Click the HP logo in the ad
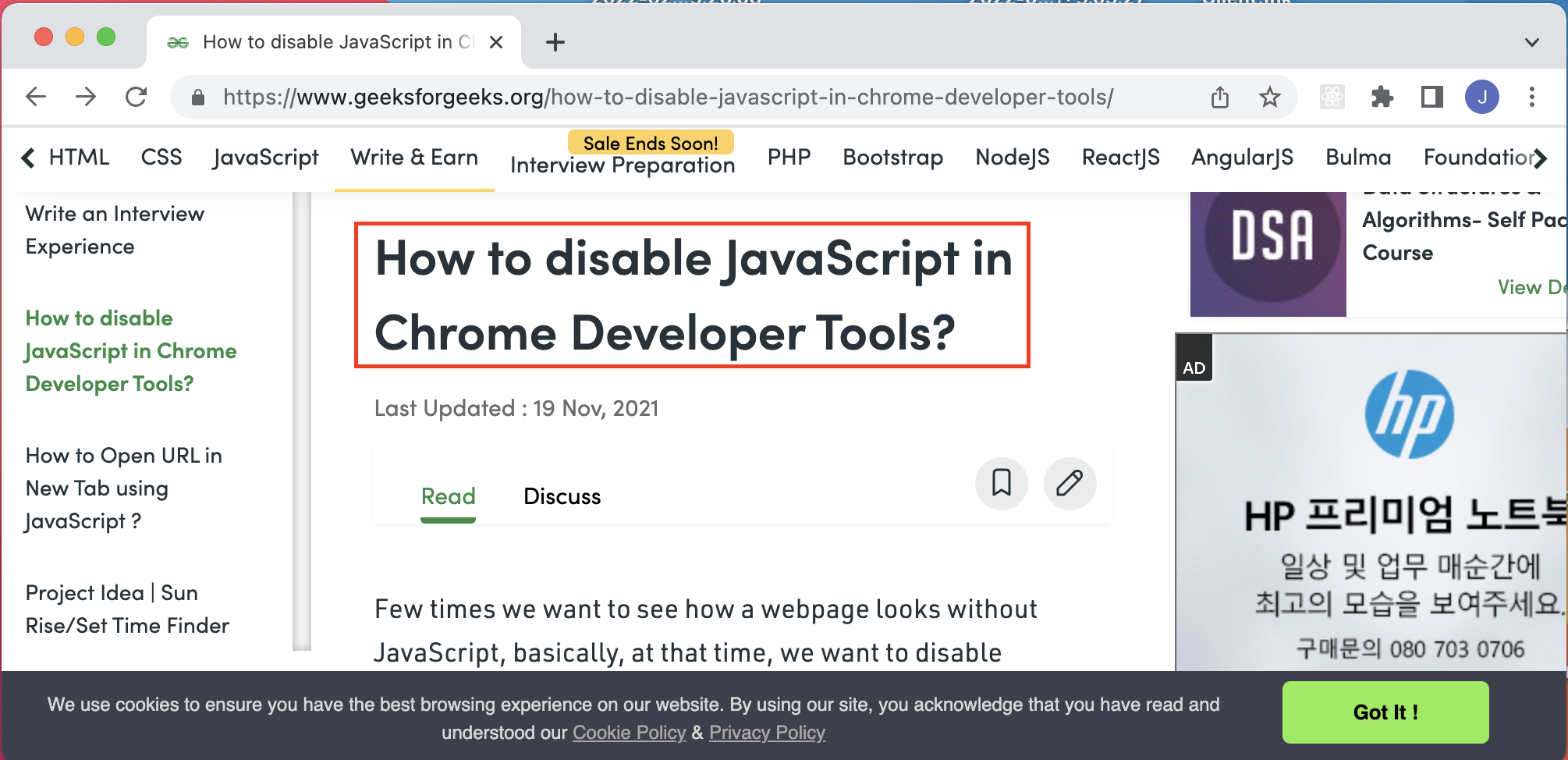Viewport: 1568px width, 760px height. click(1409, 414)
